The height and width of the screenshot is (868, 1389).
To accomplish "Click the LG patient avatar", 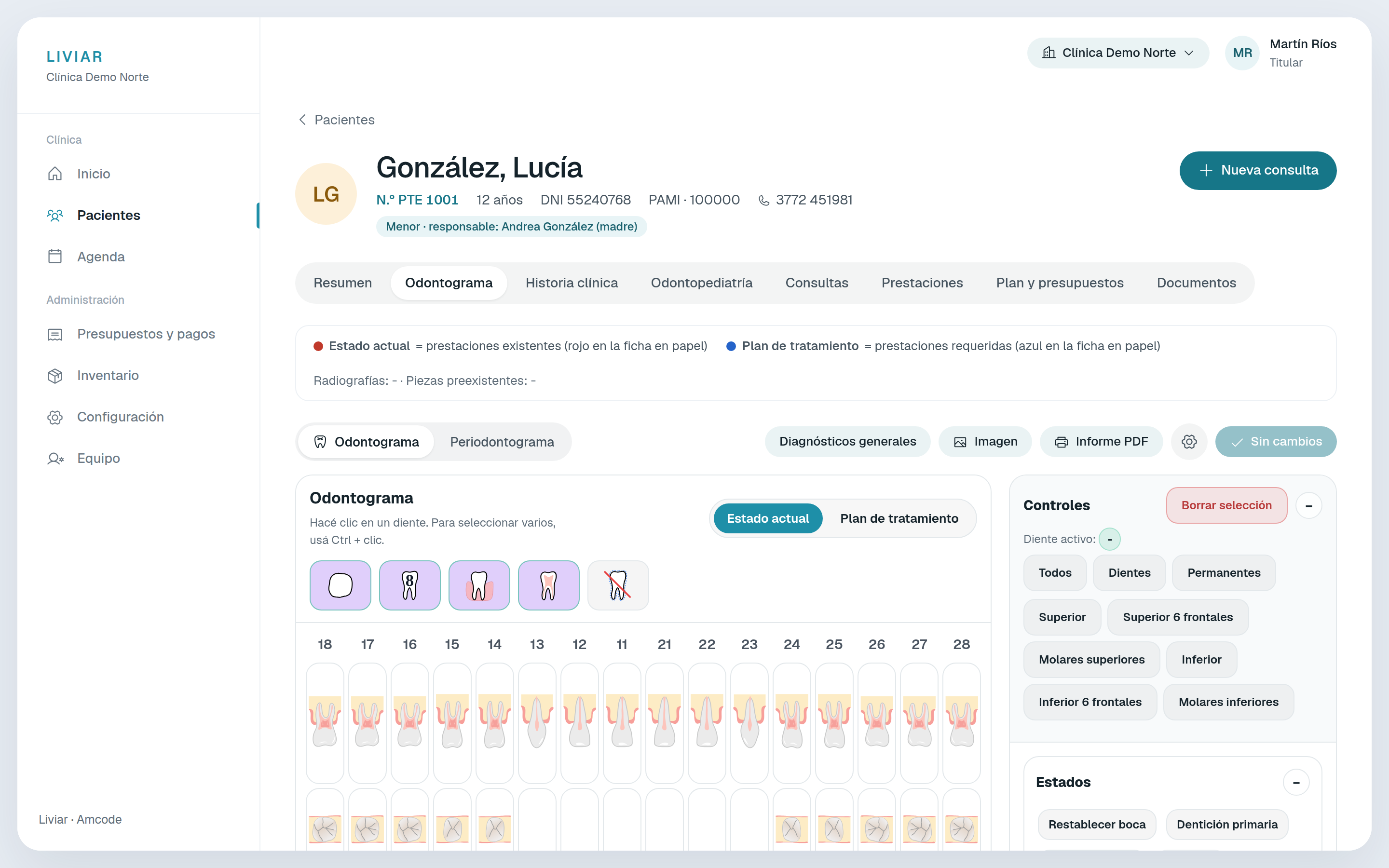I will click(326, 194).
